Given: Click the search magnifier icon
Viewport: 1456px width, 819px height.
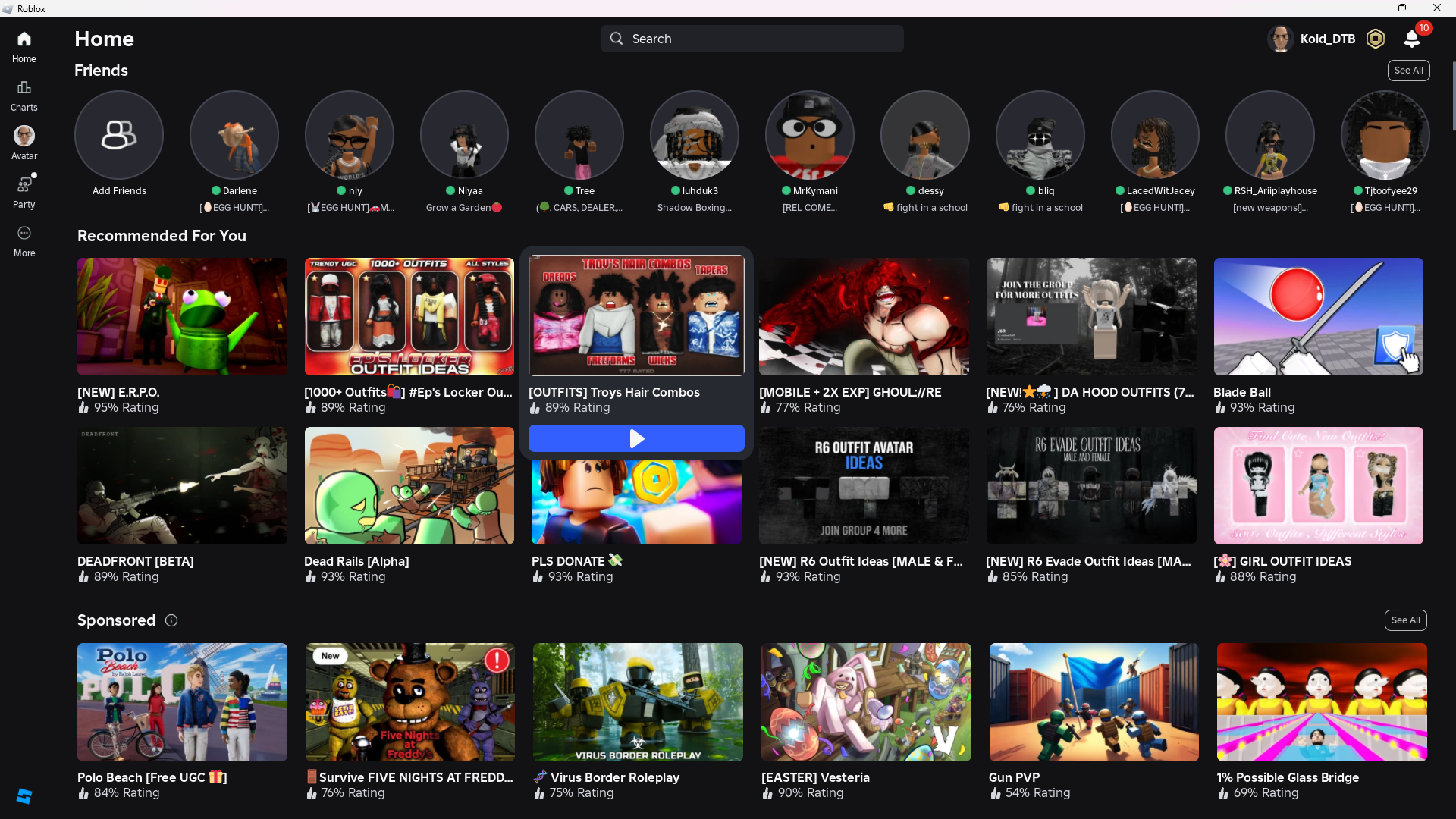Looking at the screenshot, I should click(617, 39).
